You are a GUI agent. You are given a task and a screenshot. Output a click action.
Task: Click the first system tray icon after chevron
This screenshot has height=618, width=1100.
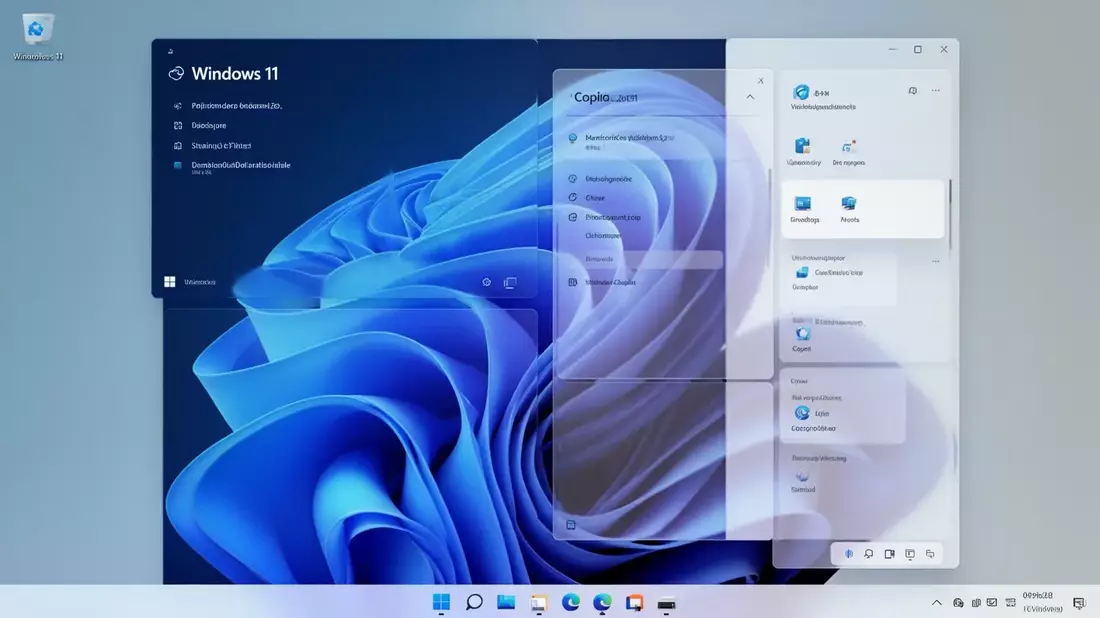[958, 603]
